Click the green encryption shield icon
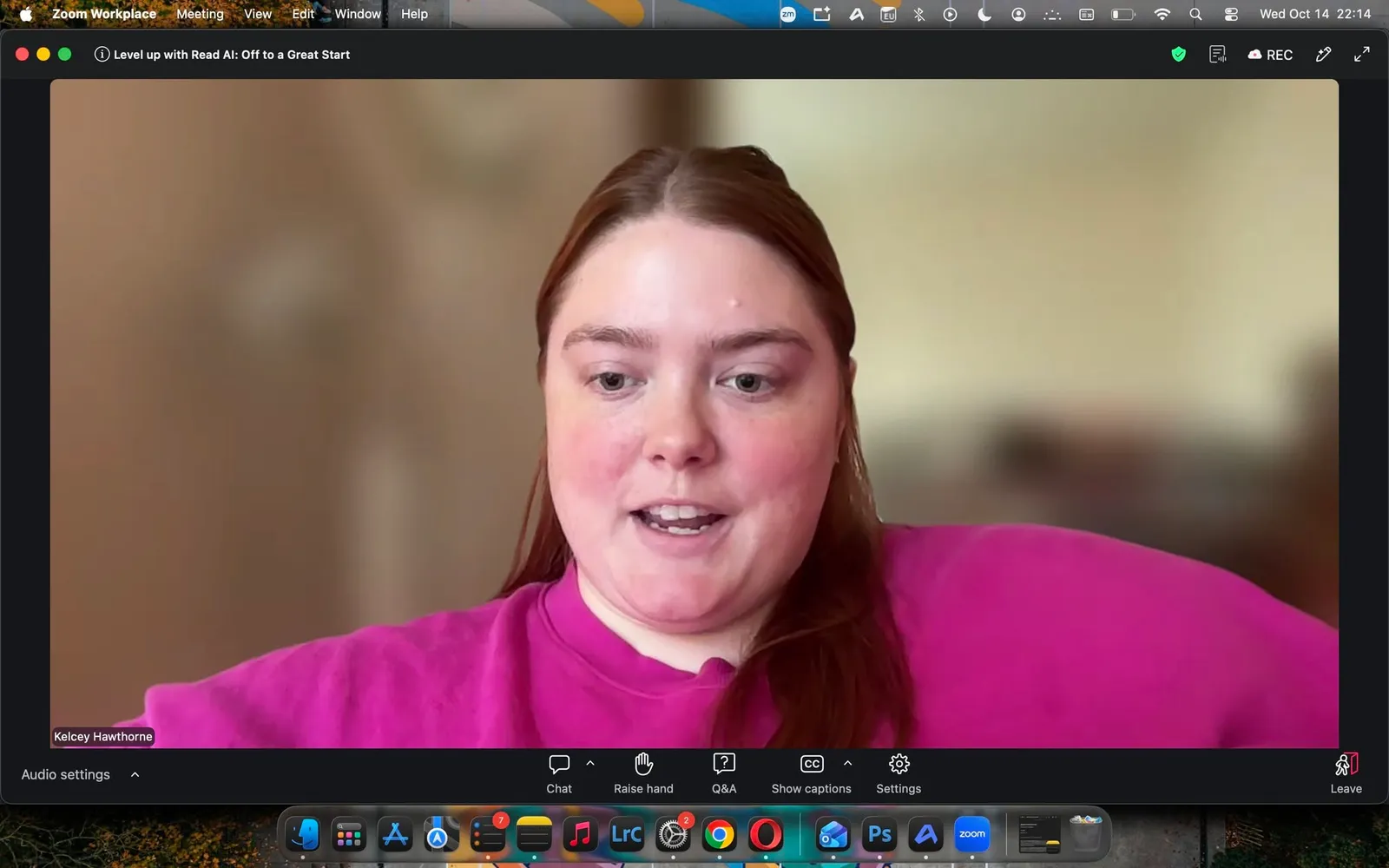The width and height of the screenshot is (1389, 868). point(1178,55)
